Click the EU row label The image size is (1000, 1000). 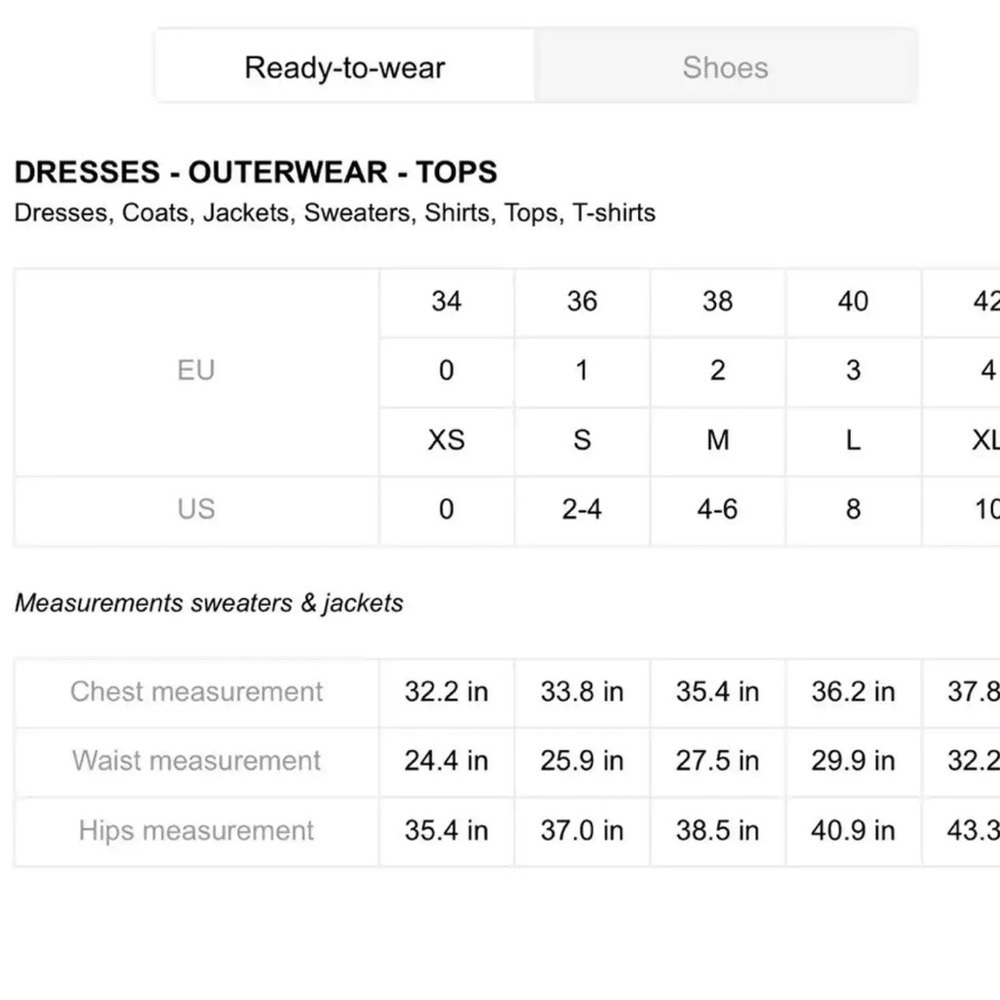click(x=196, y=371)
